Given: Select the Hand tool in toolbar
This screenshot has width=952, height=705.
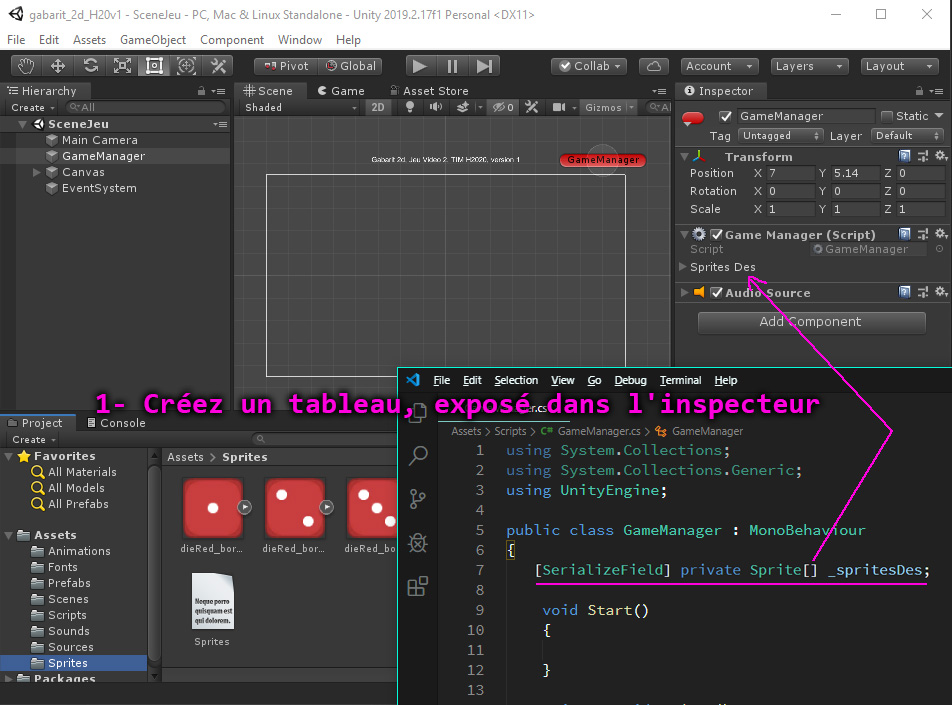Looking at the screenshot, I should tap(26, 66).
